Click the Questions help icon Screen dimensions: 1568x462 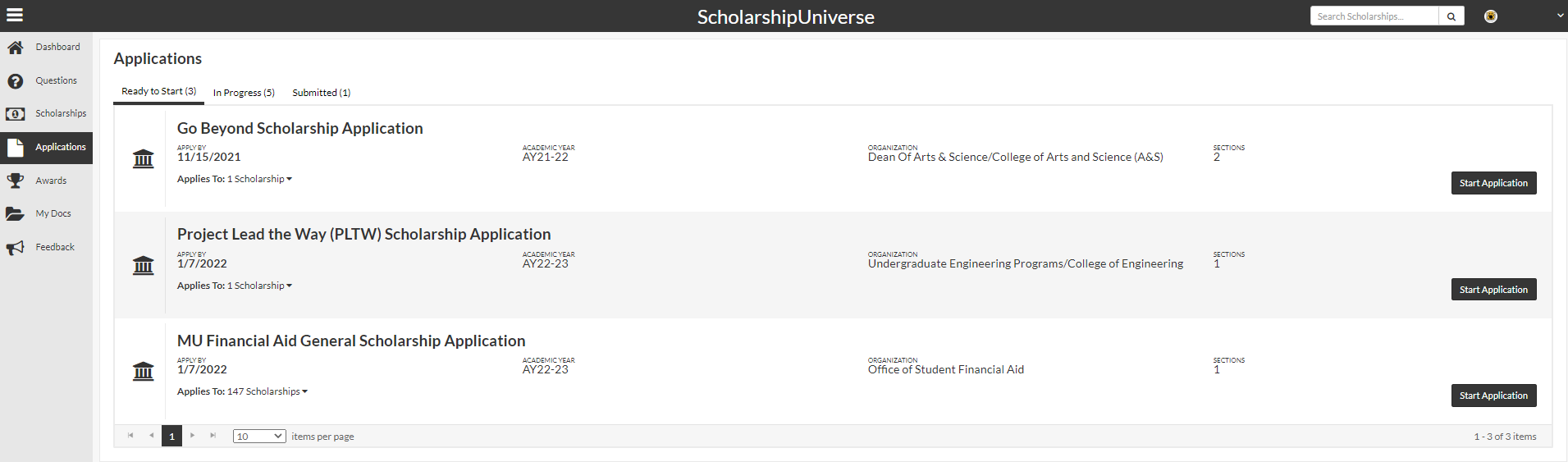[x=15, y=81]
